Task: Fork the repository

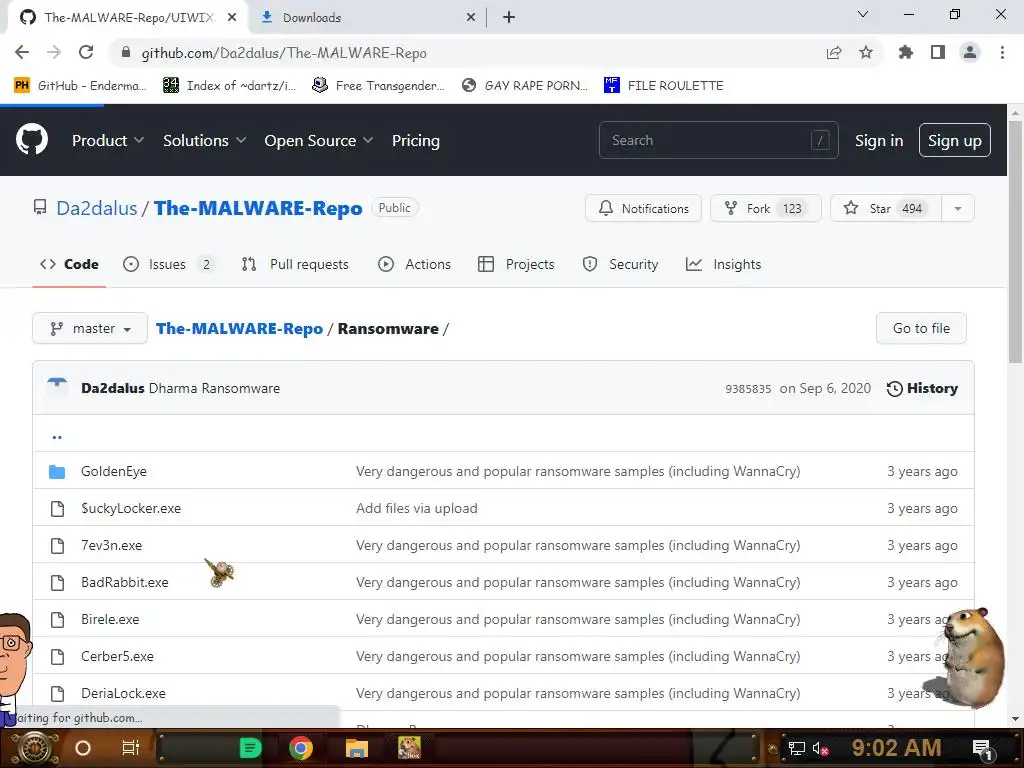Action: (x=765, y=209)
